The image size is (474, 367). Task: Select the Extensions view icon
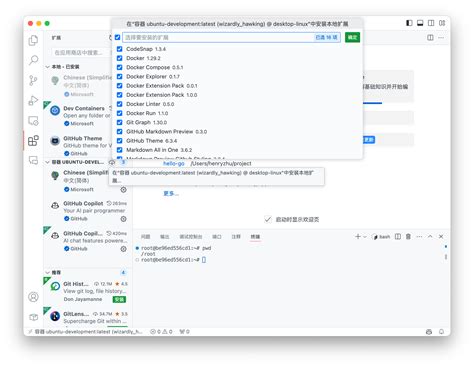click(x=33, y=141)
